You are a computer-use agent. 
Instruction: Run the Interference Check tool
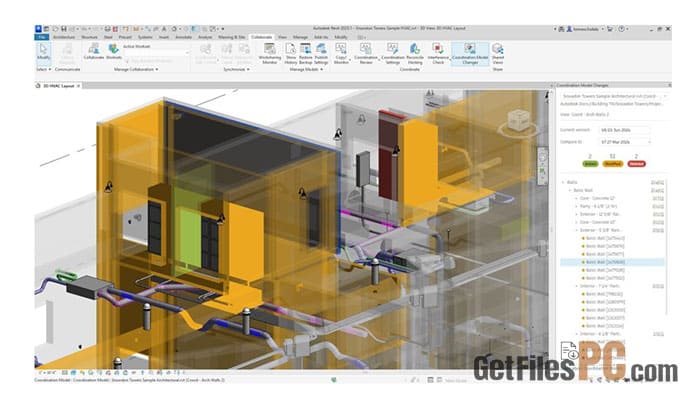click(438, 54)
